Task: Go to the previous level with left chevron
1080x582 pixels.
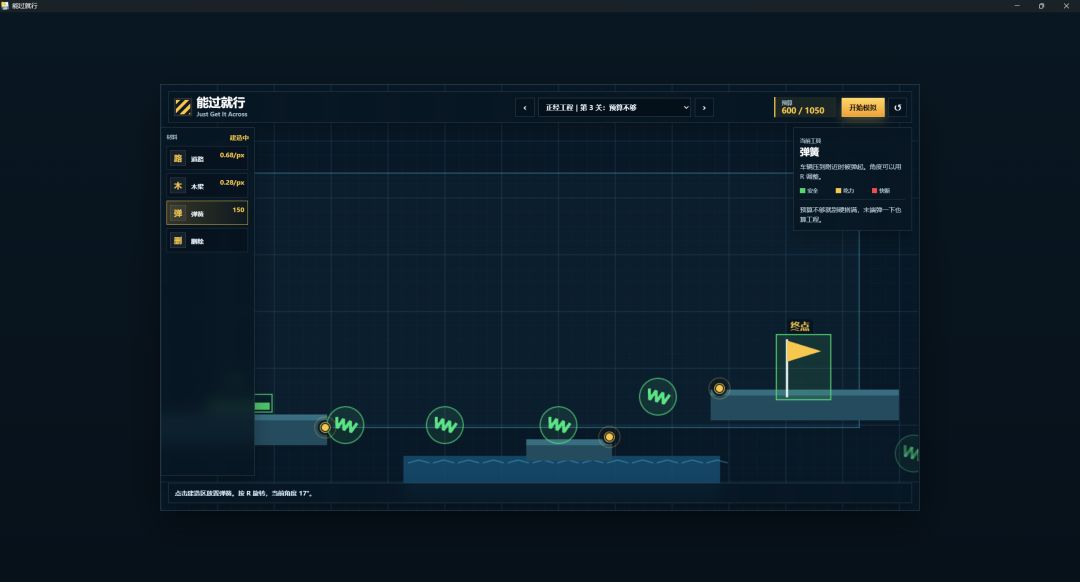Action: click(525, 107)
